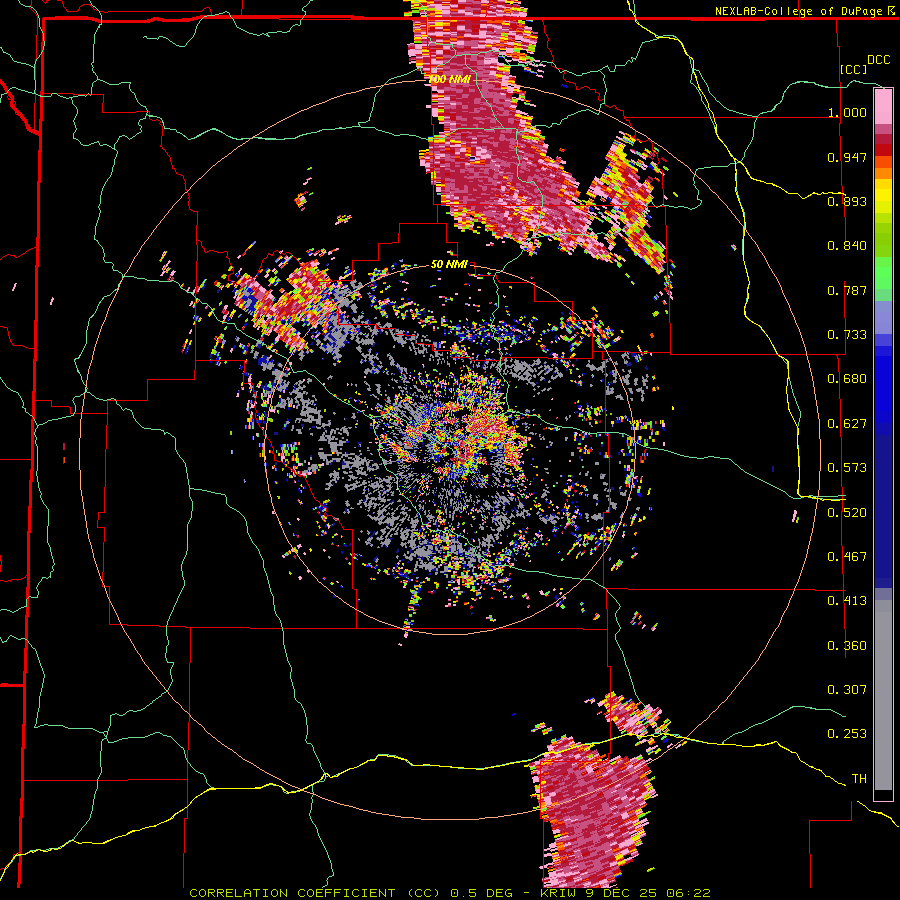900x900 pixels.
Task: Click the Correlation Coefficient product caption
Action: (450, 893)
